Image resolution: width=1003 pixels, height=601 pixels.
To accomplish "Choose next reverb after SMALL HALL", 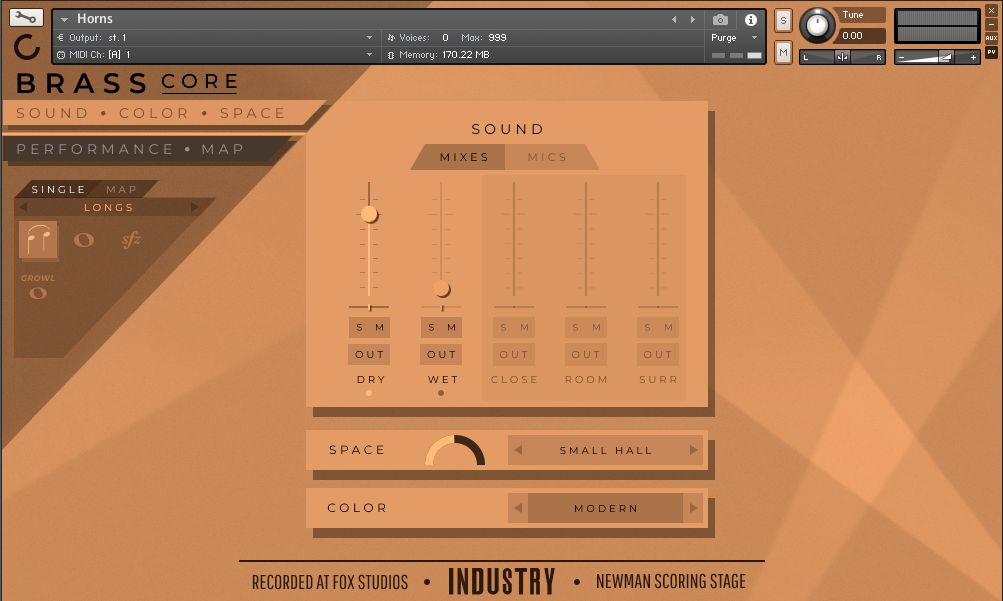I will click(x=693, y=450).
